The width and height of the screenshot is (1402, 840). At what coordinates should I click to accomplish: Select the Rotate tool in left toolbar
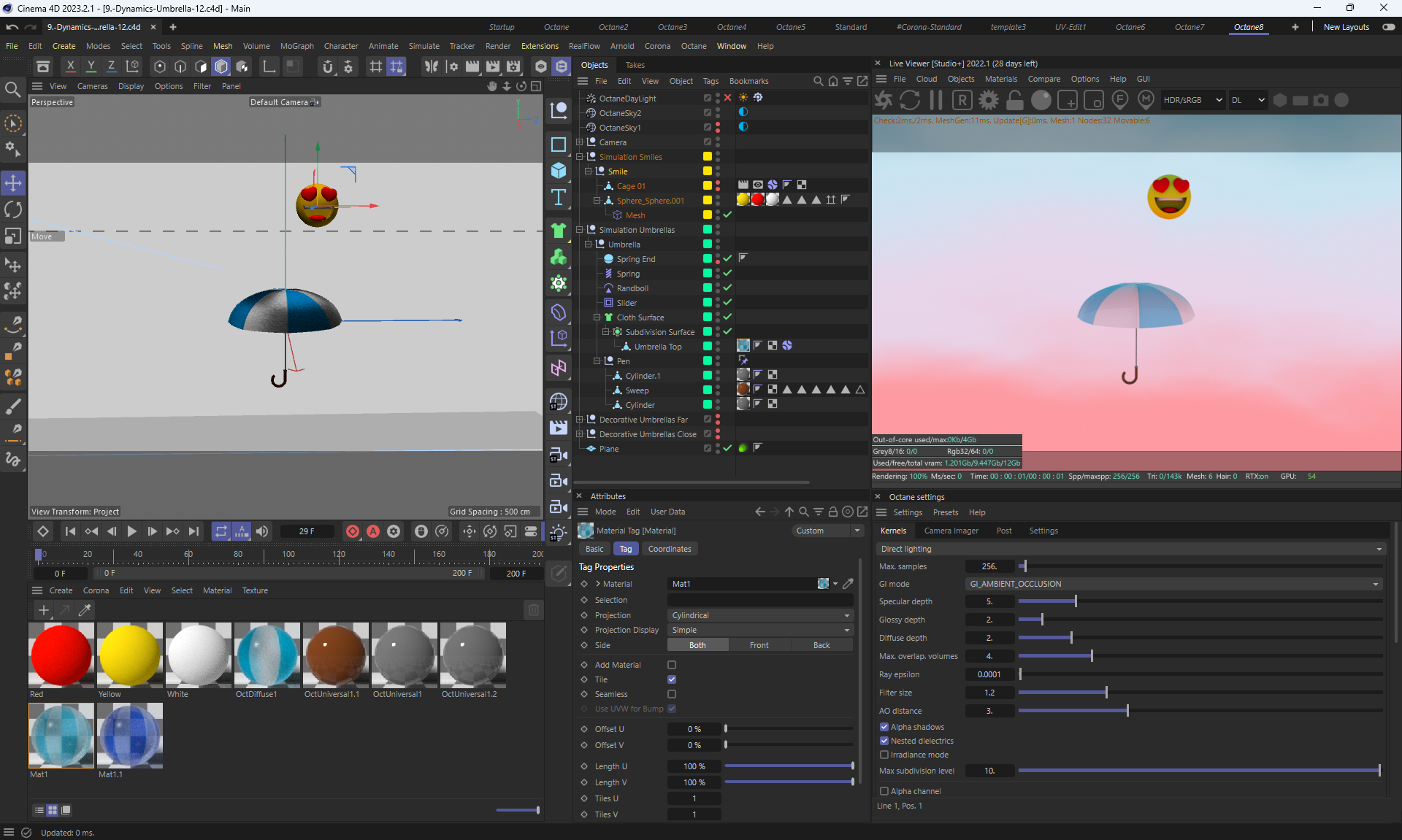tap(13, 209)
